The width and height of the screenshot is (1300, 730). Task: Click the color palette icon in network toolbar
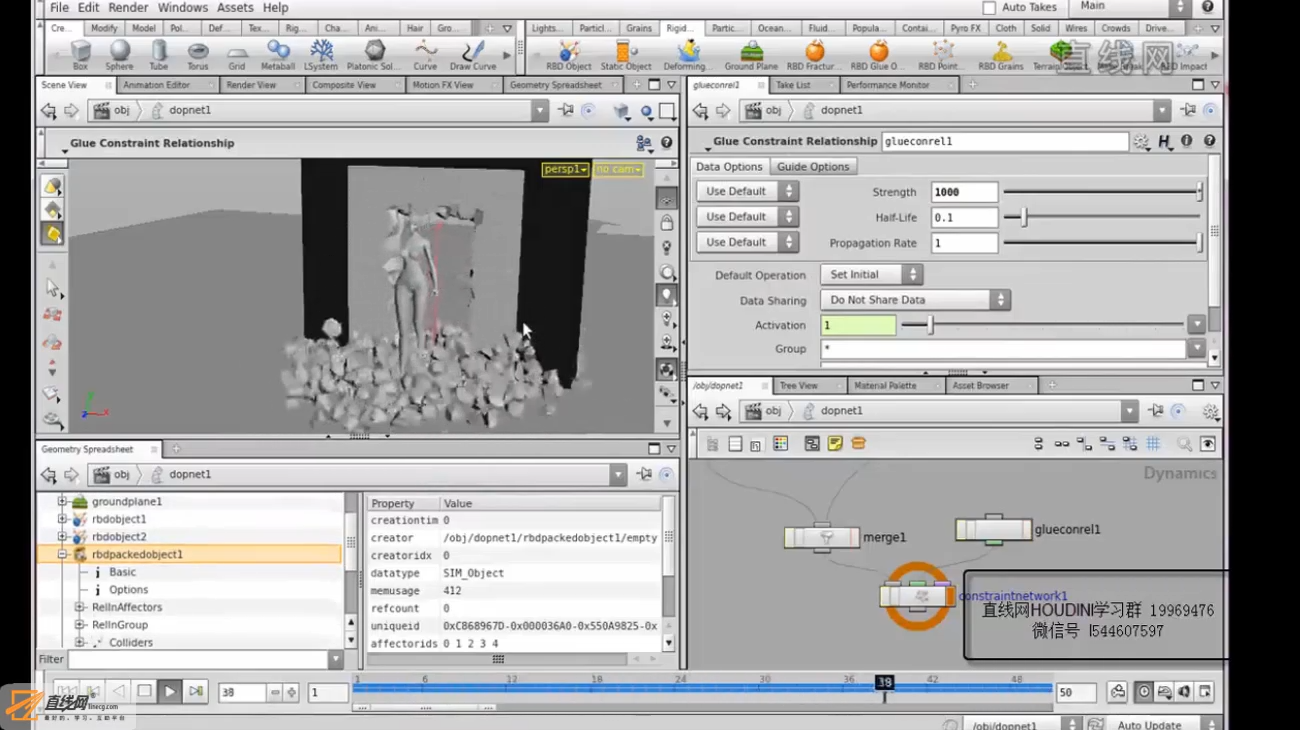(x=780, y=444)
